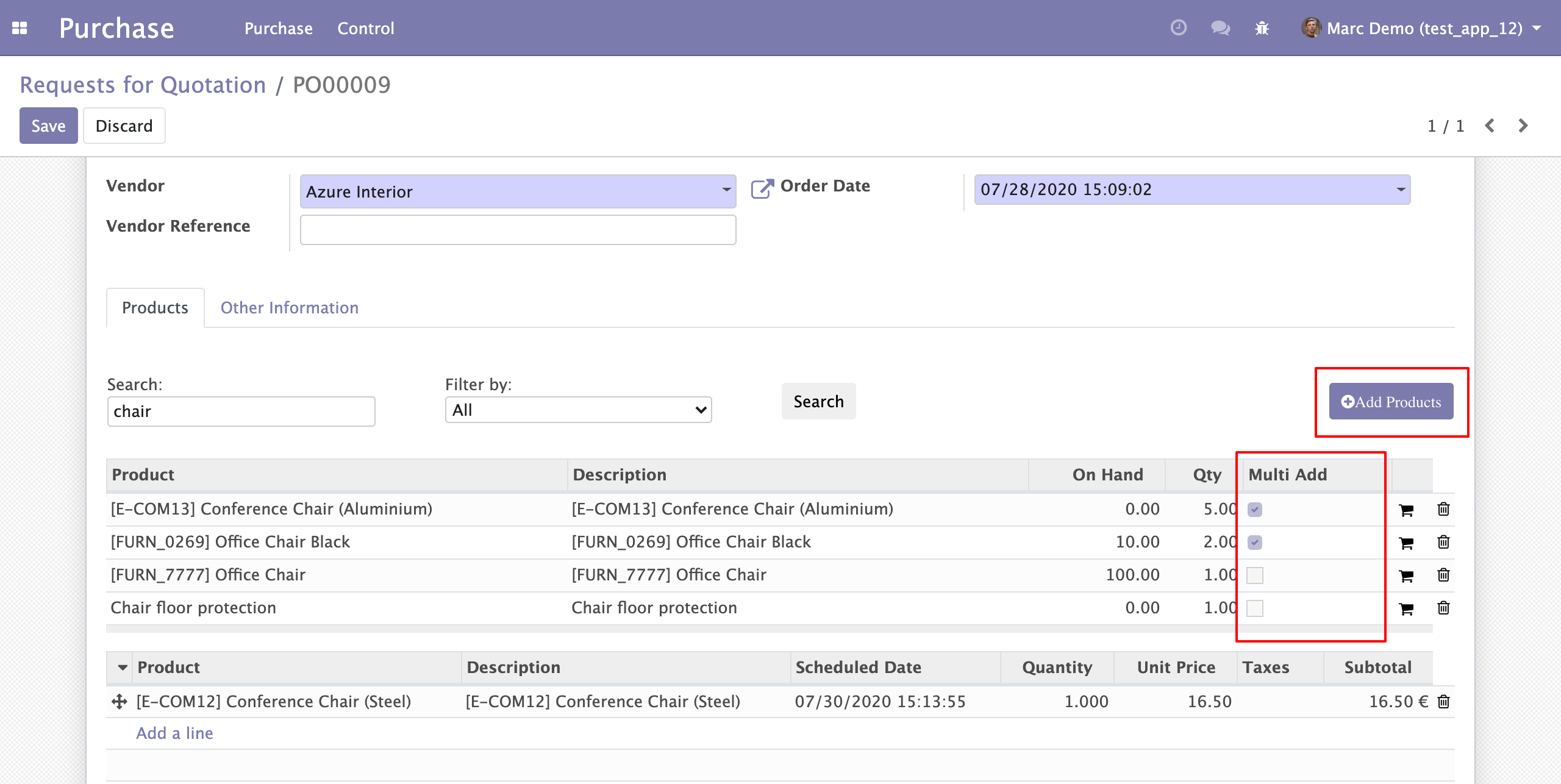Delete the Chair floor protection row
1561x784 pixels.
(1443, 608)
